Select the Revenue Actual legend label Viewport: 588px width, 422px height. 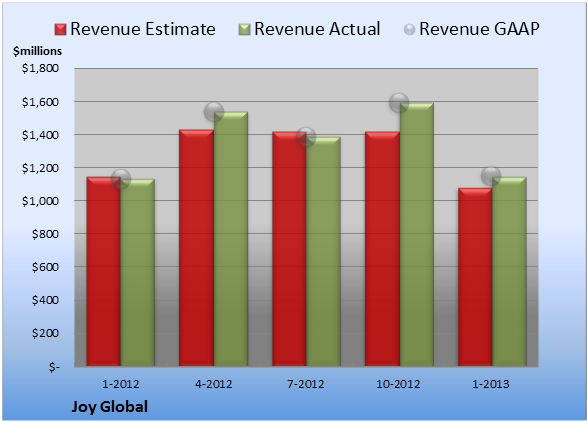[x=317, y=29]
